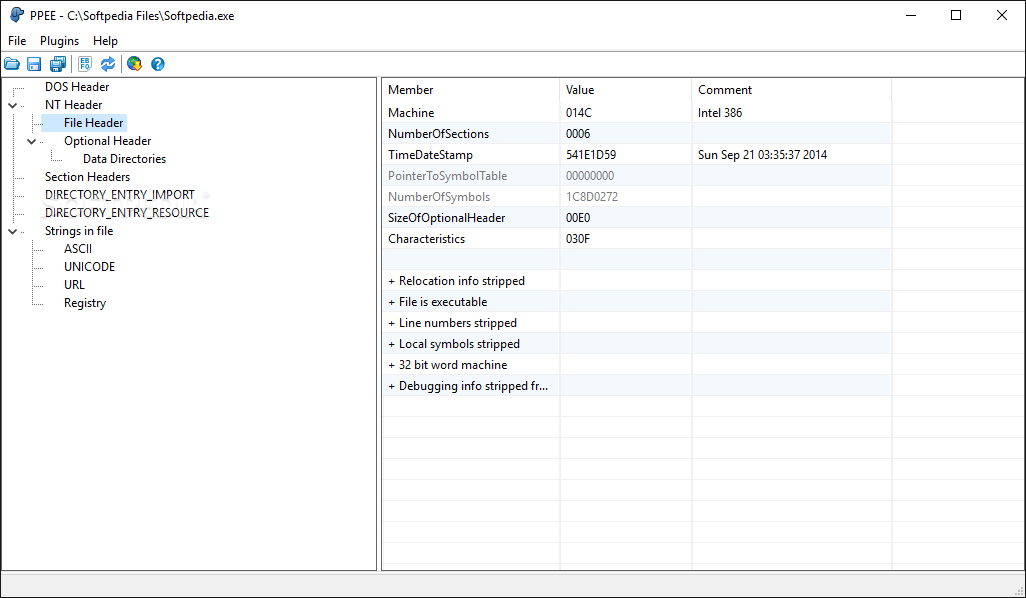Click the PPEE app icon in title bar
1026x598 pixels.
(x=16, y=15)
